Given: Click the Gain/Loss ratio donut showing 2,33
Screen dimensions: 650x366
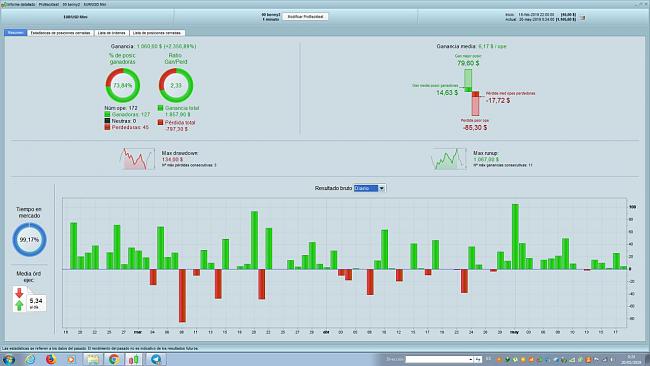Looking at the screenshot, I should pos(176,85).
